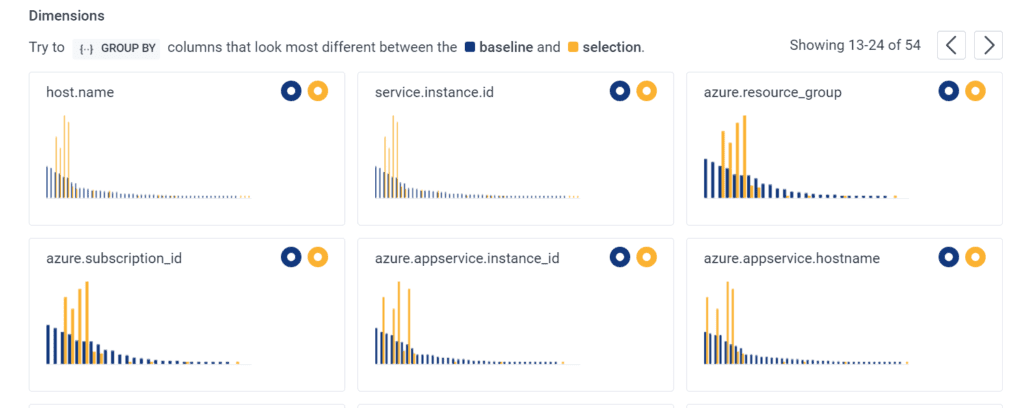
Task: Toggle selection circle on host.name card
Action: (318, 92)
